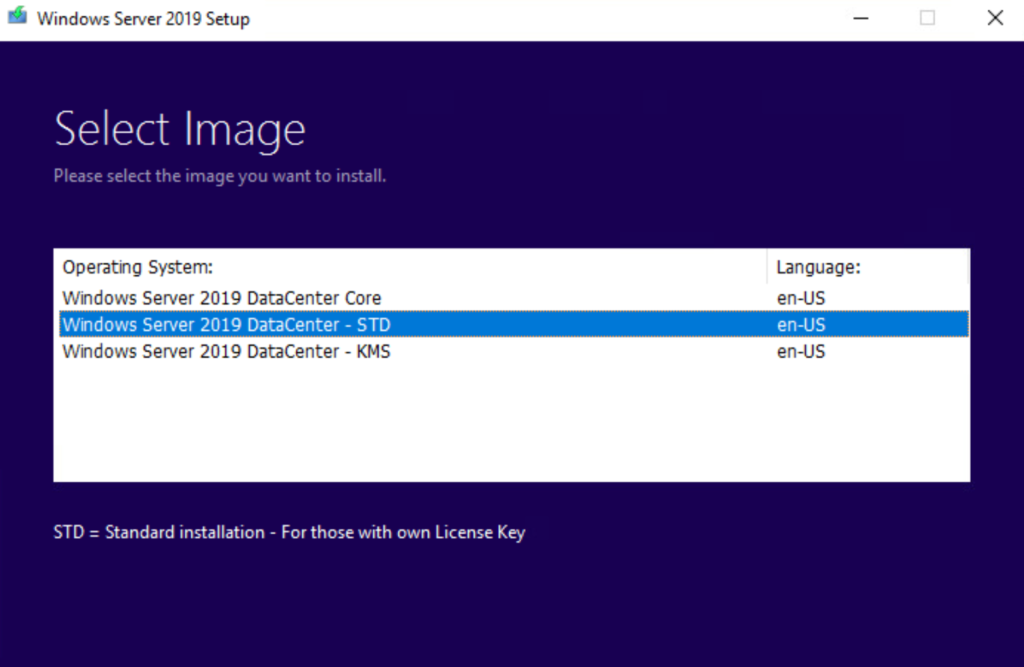
Task: Select Windows Server 2019 DataCenter - KMS row
Action: click(x=514, y=351)
